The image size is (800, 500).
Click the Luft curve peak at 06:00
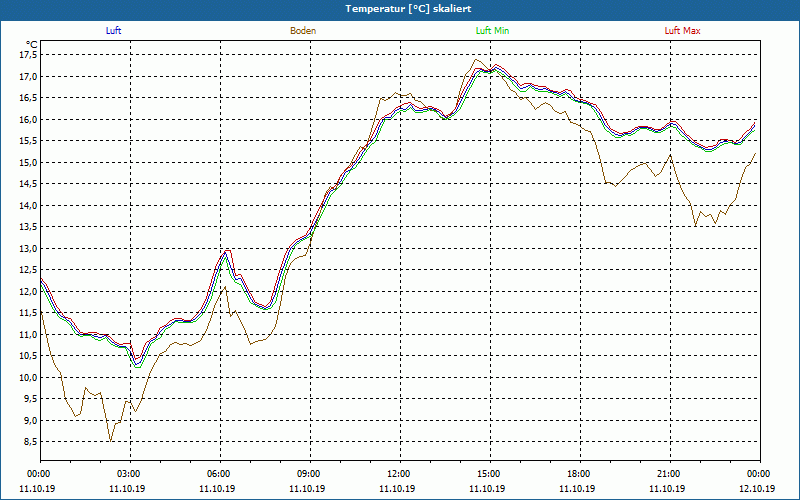[x=225, y=253]
